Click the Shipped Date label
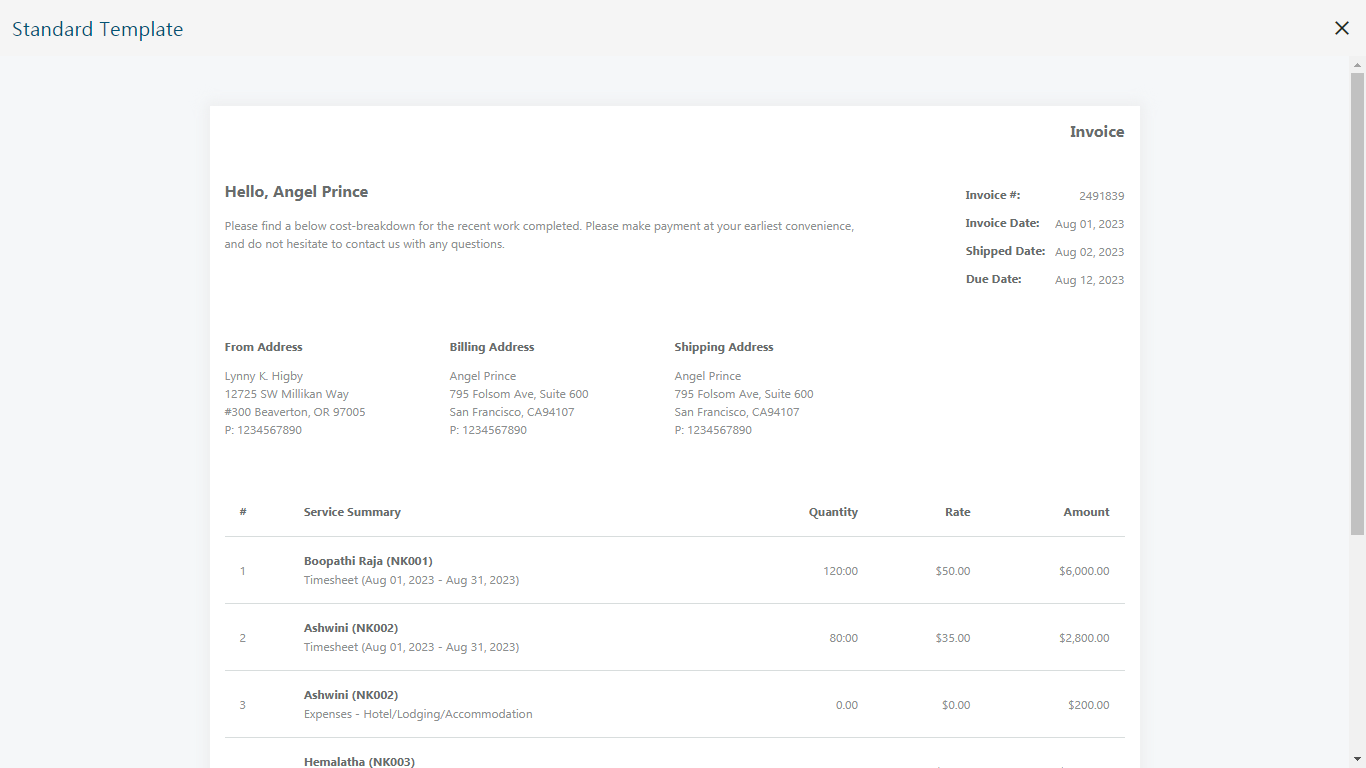 [1006, 251]
